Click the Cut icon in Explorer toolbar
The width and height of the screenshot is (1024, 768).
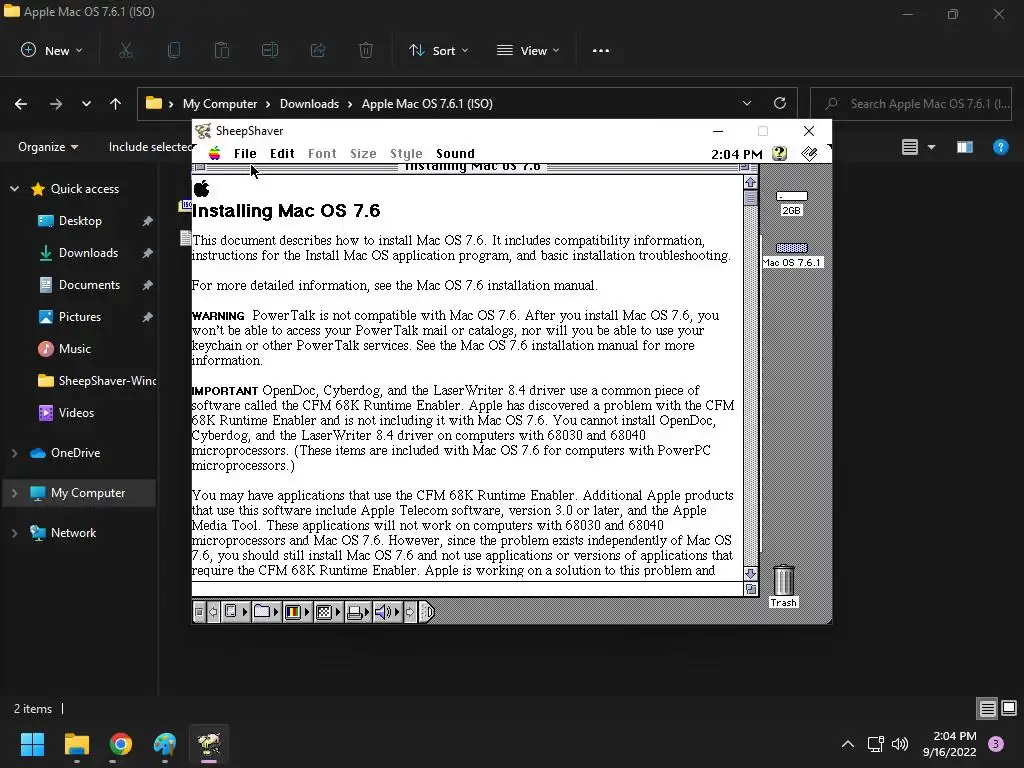point(126,50)
